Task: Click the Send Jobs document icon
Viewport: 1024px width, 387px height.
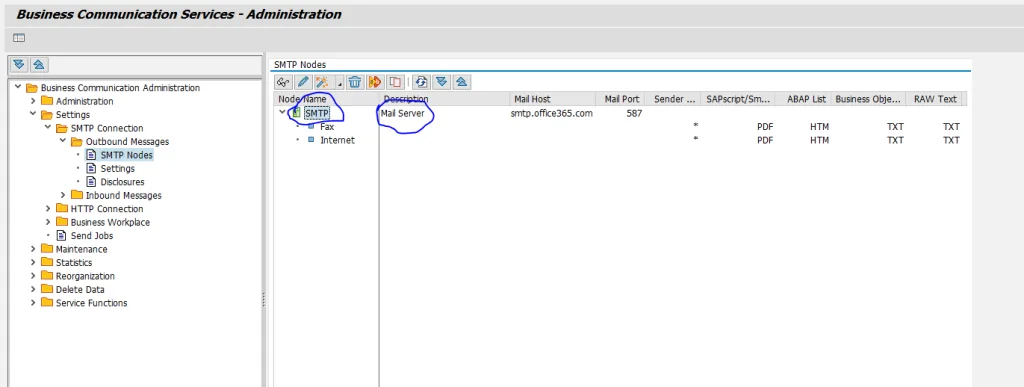Action: pyautogui.click(x=61, y=236)
